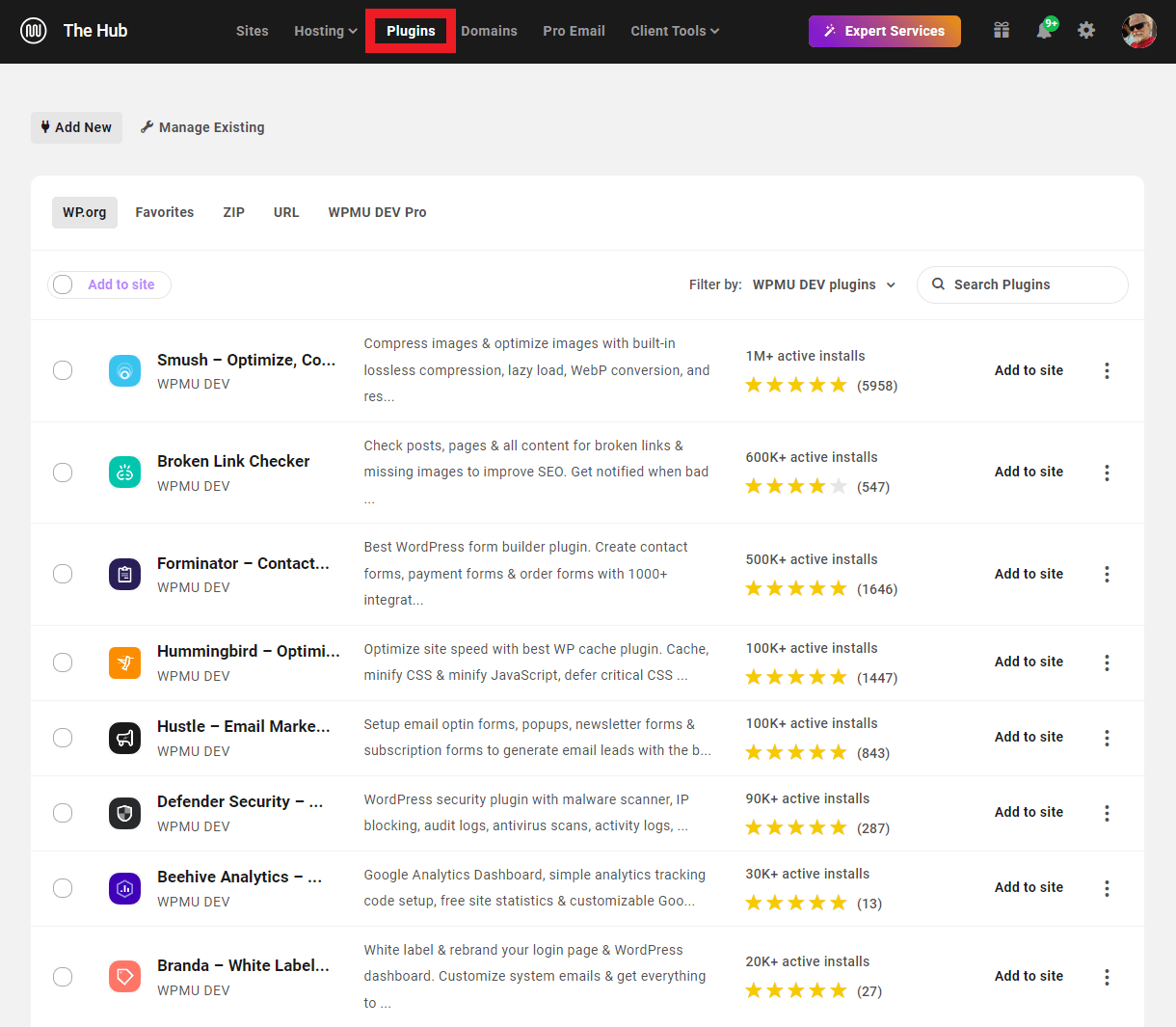
Task: Open the three-dot menu for Beehive Analytics
Action: pyautogui.click(x=1107, y=888)
